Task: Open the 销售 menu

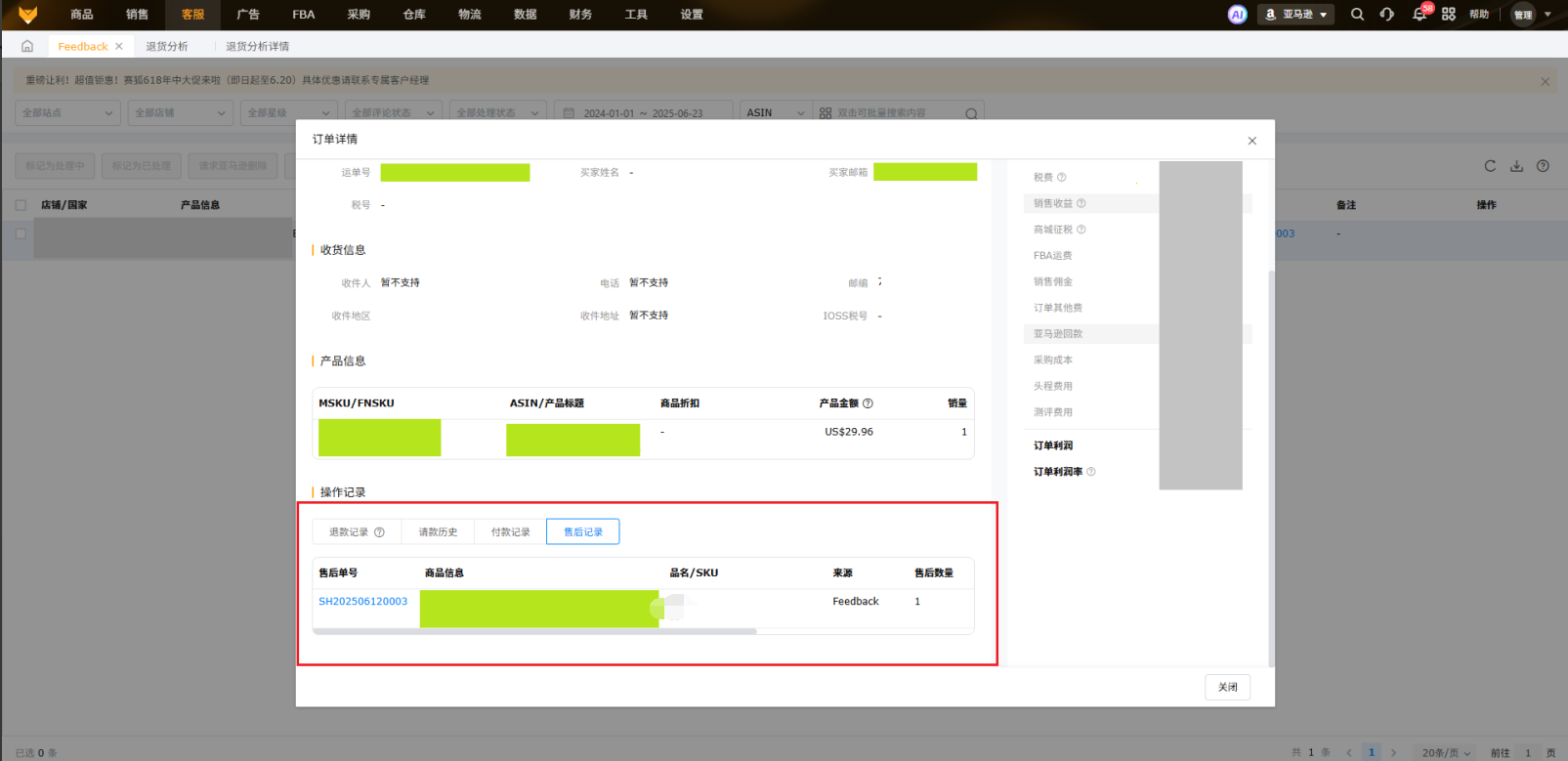Action: coord(138,15)
